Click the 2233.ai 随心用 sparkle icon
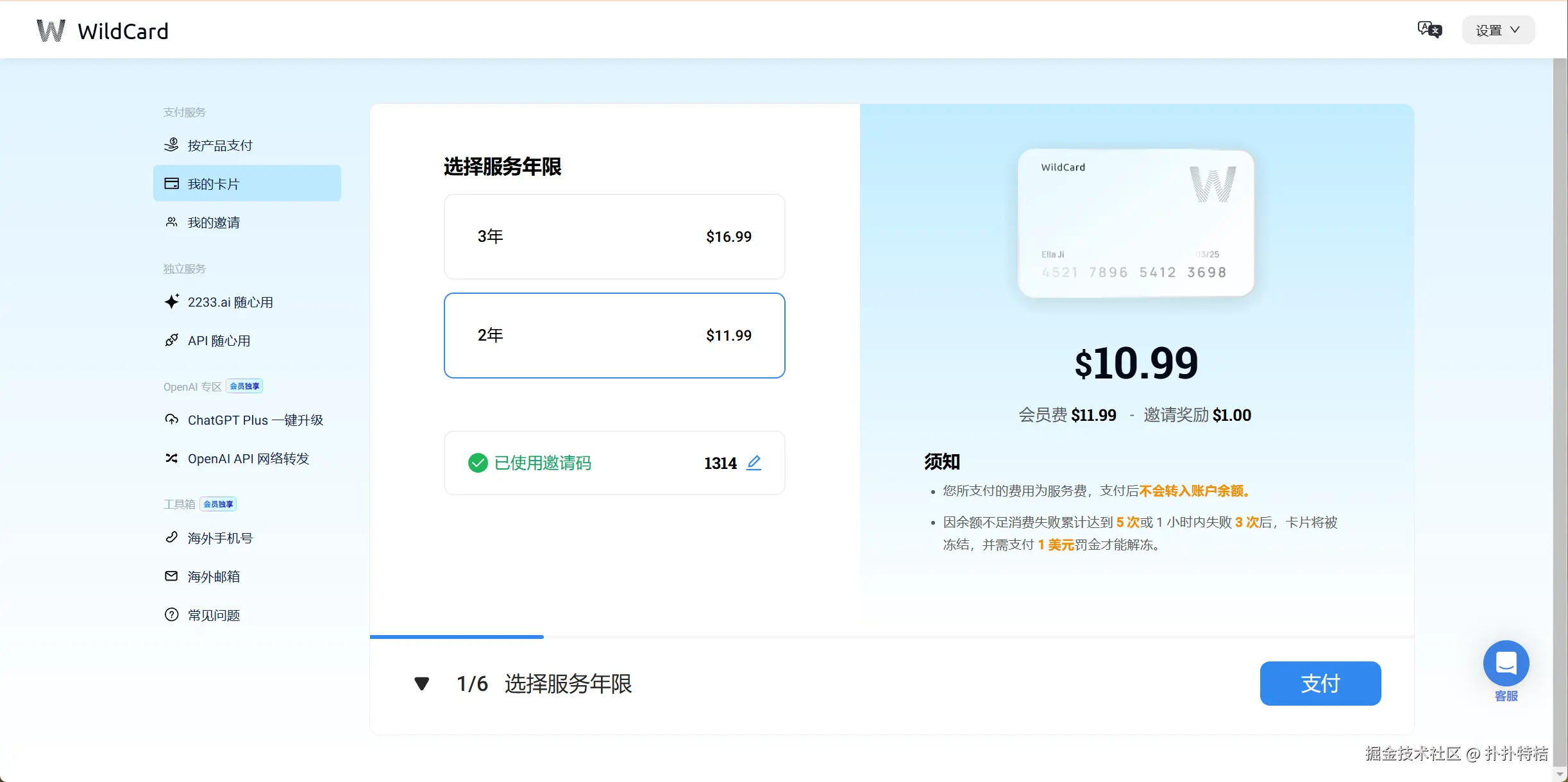Image resolution: width=1568 pixels, height=782 pixels. 171,302
